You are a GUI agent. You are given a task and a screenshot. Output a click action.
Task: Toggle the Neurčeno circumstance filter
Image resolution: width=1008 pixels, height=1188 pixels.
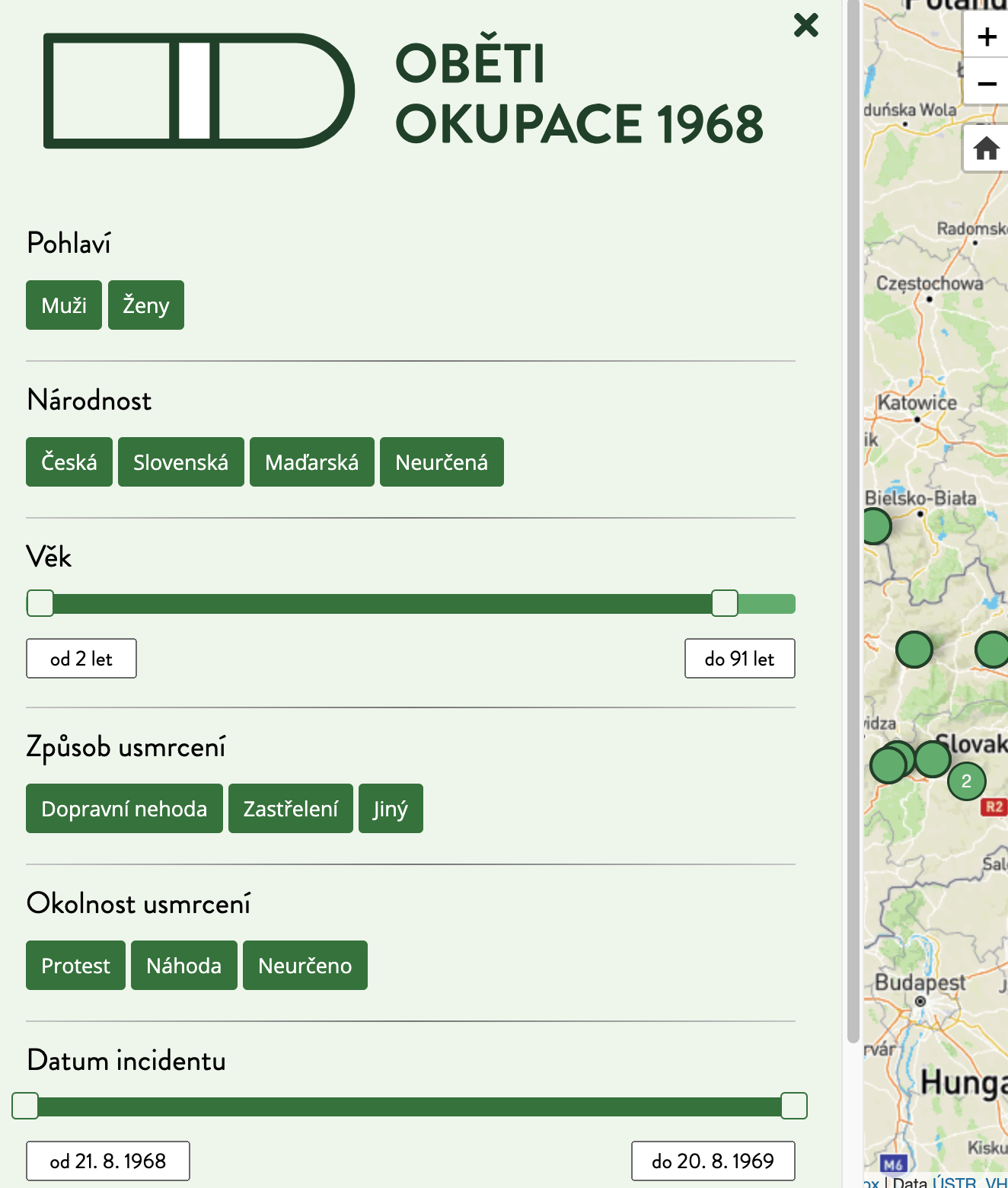point(305,966)
